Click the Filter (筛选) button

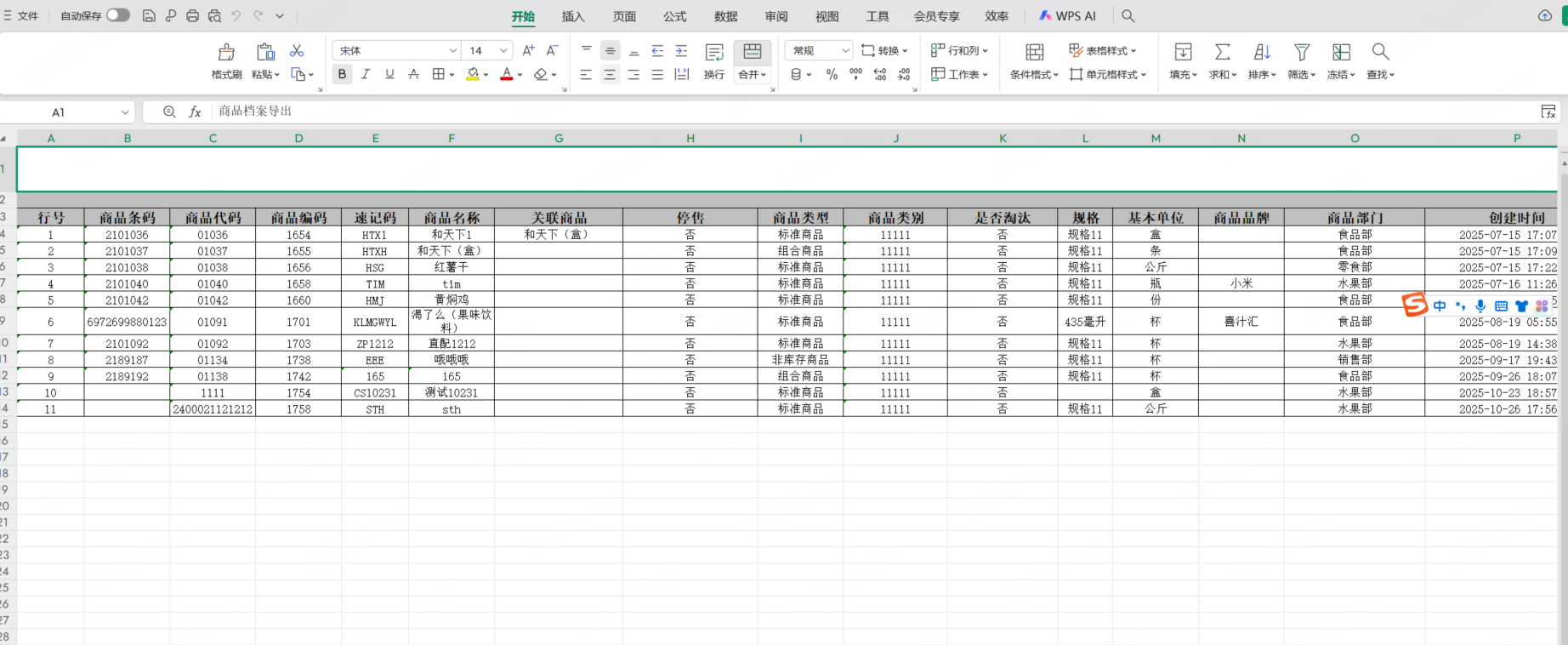(x=1301, y=61)
